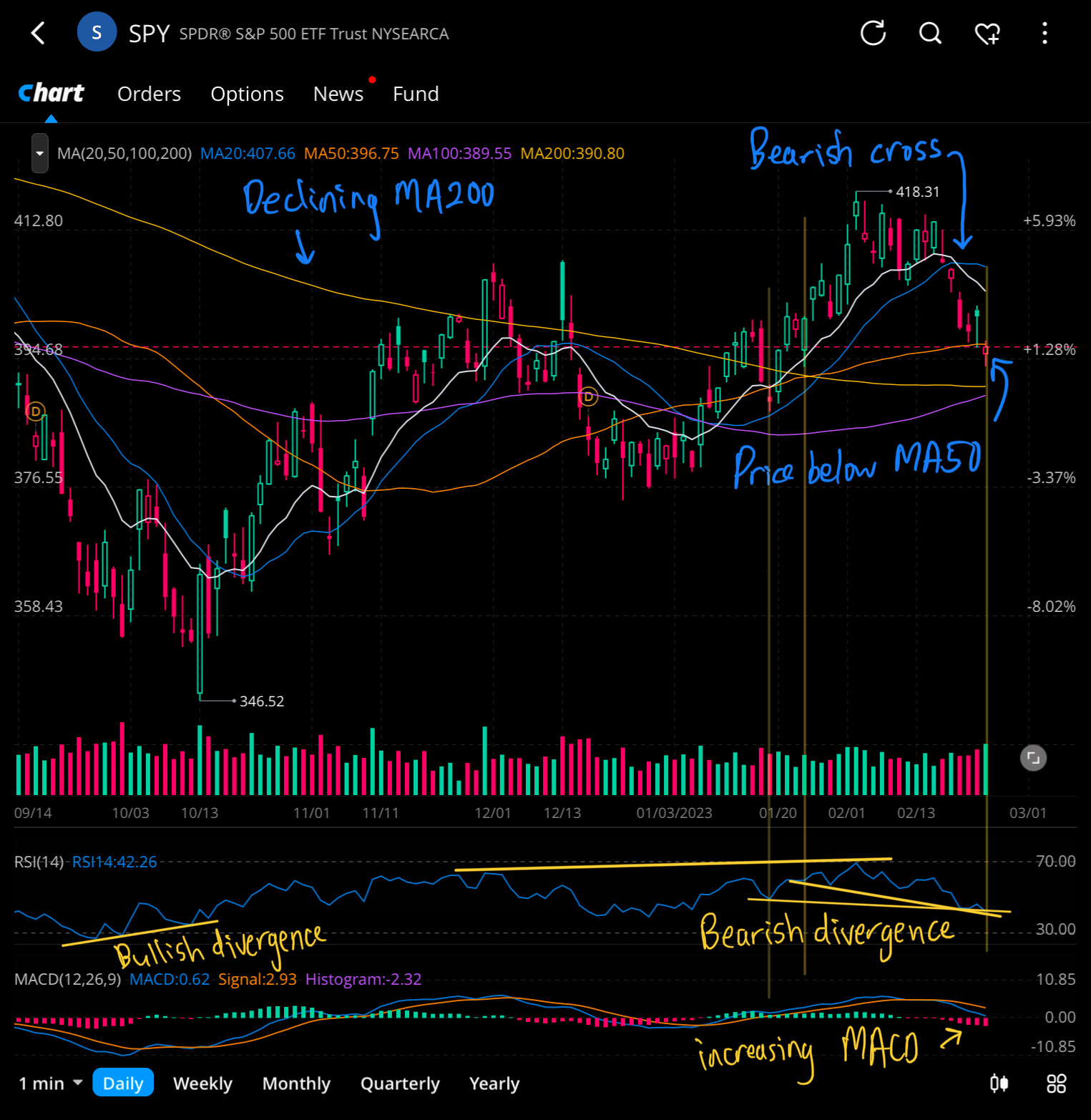Click the MA50:396.75 legend value
The height and width of the screenshot is (1120, 1091).
click(x=351, y=153)
